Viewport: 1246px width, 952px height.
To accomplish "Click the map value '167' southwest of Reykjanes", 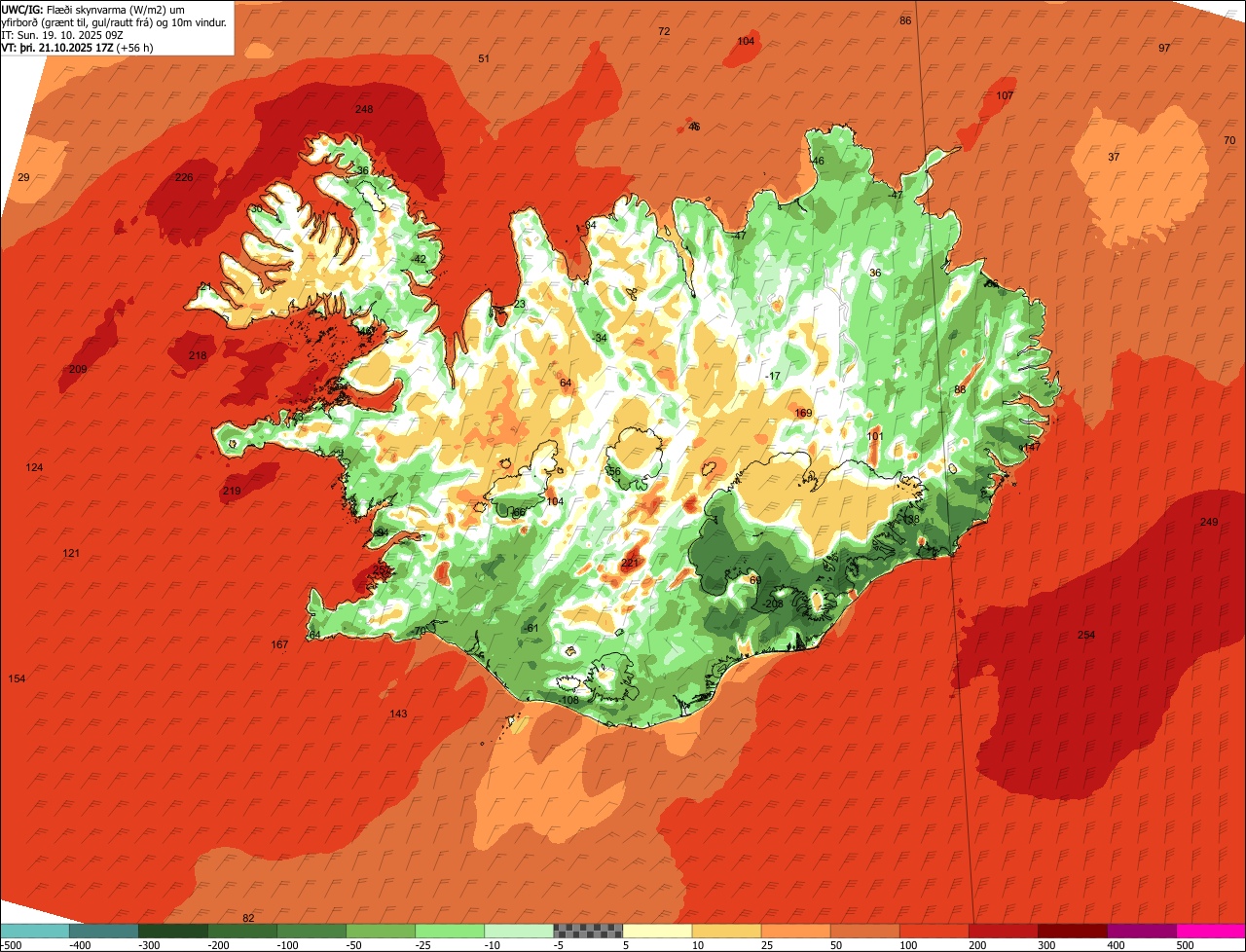I will (x=279, y=644).
